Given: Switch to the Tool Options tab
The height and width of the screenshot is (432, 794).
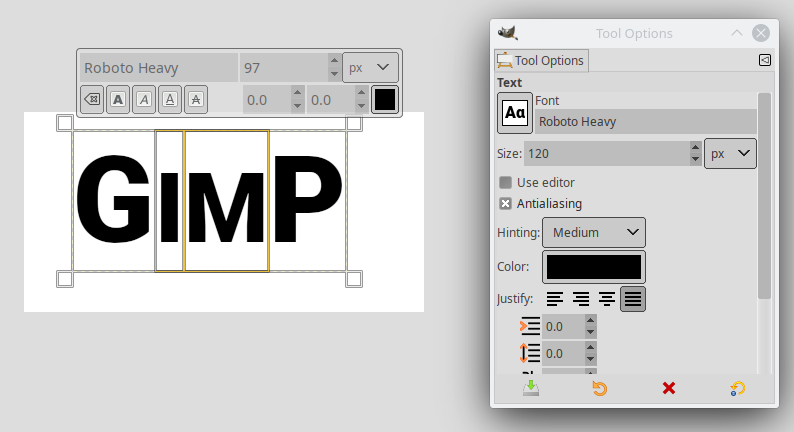Looking at the screenshot, I should 541,60.
